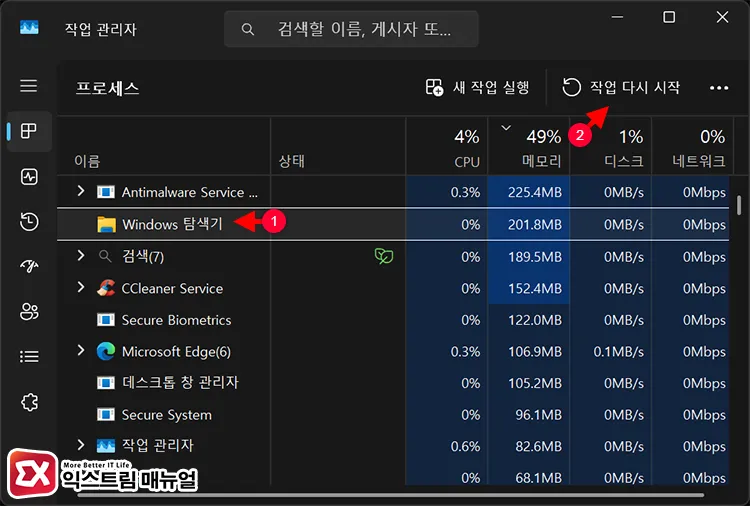Screen dimensions: 750x506
Task: Select the Secure Biometrics process name
Action: coord(176,320)
